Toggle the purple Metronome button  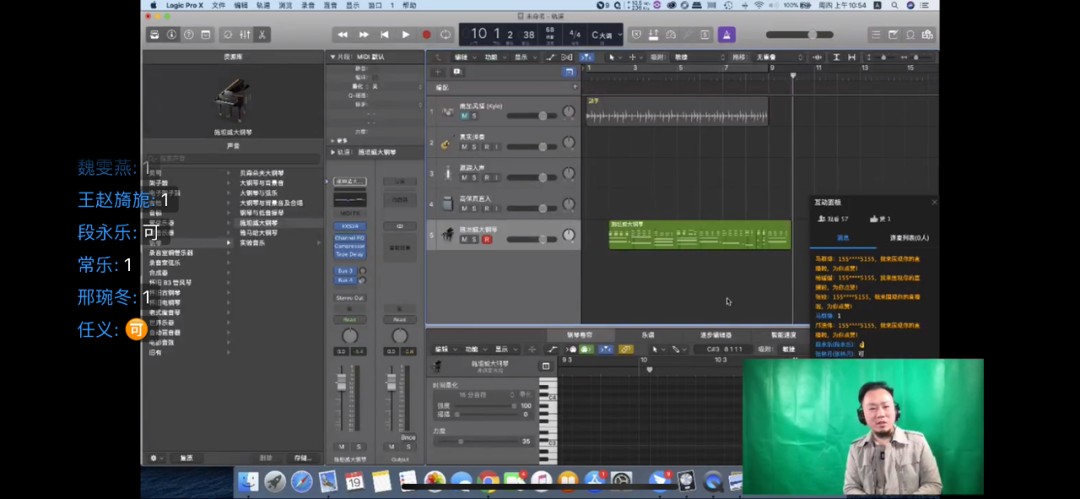(726, 34)
